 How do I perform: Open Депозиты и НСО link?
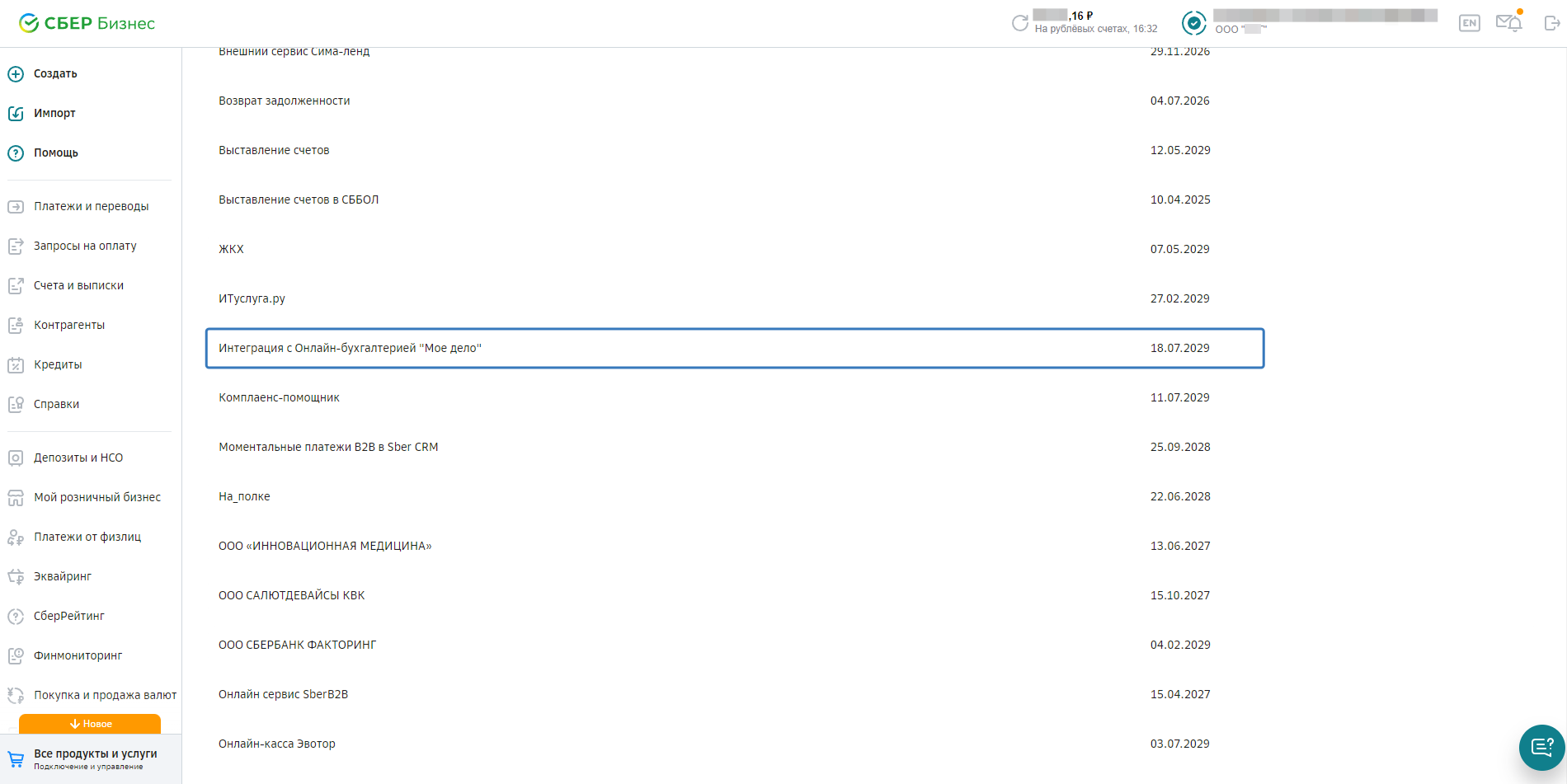point(78,458)
